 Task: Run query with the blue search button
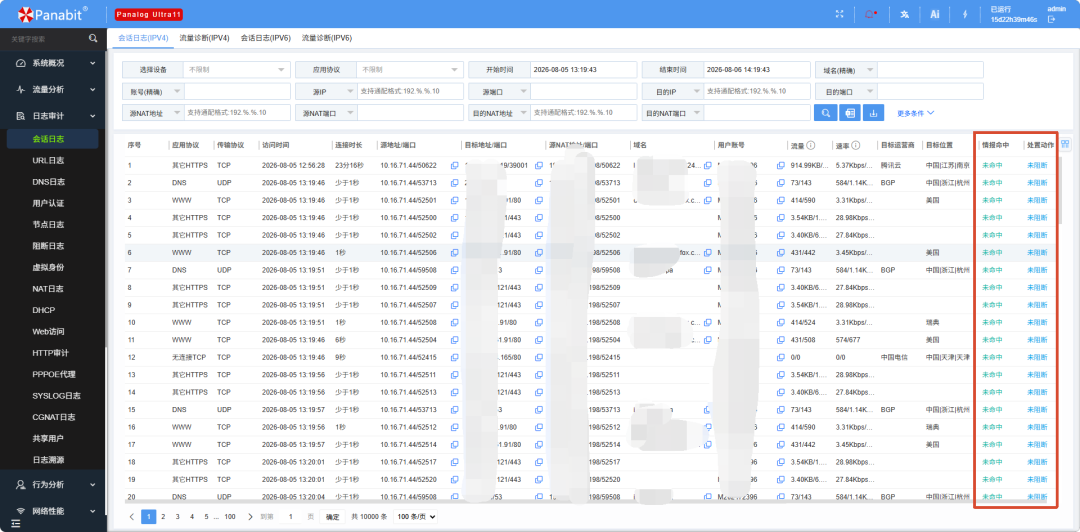point(825,112)
